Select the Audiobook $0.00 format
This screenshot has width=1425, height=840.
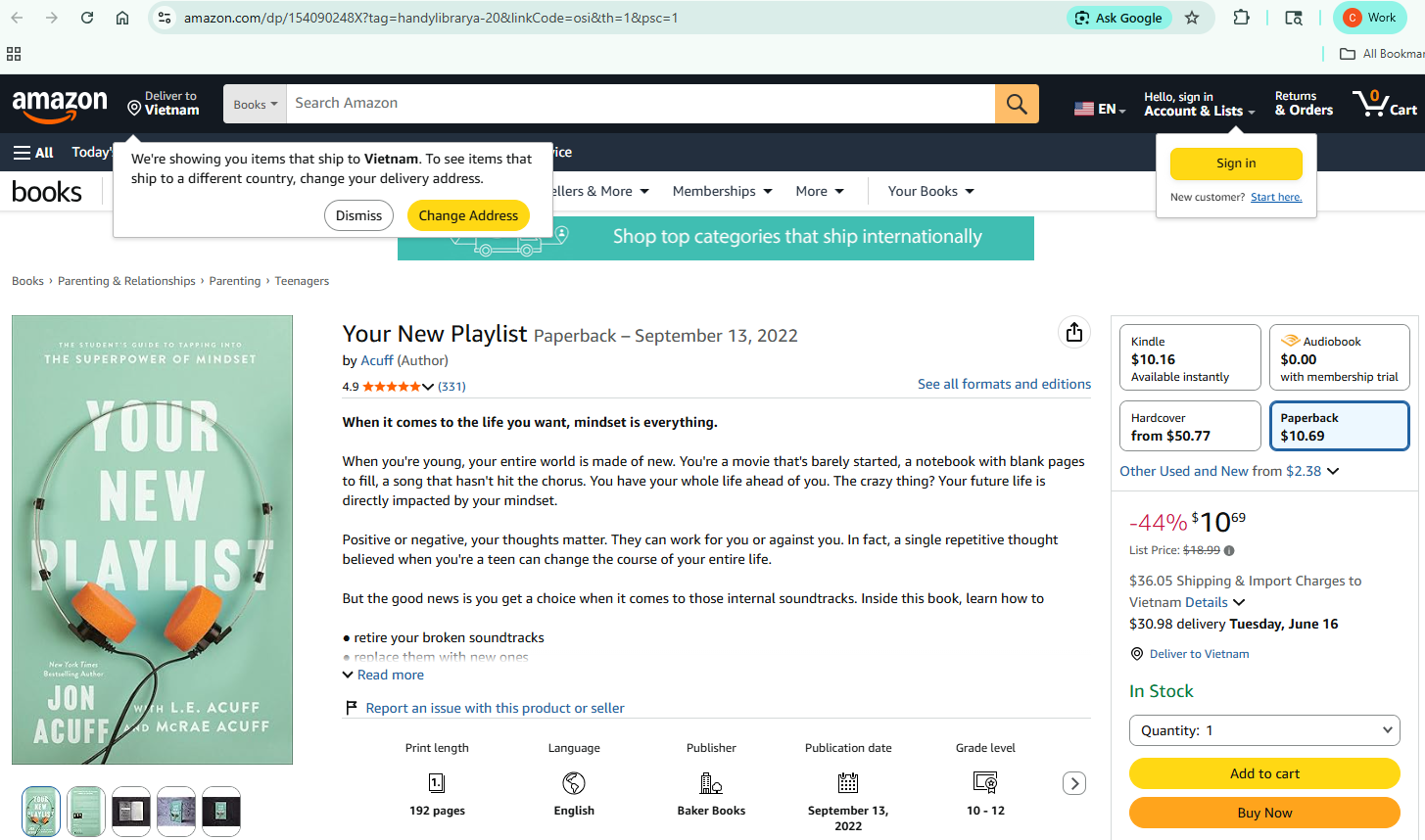[1339, 358]
